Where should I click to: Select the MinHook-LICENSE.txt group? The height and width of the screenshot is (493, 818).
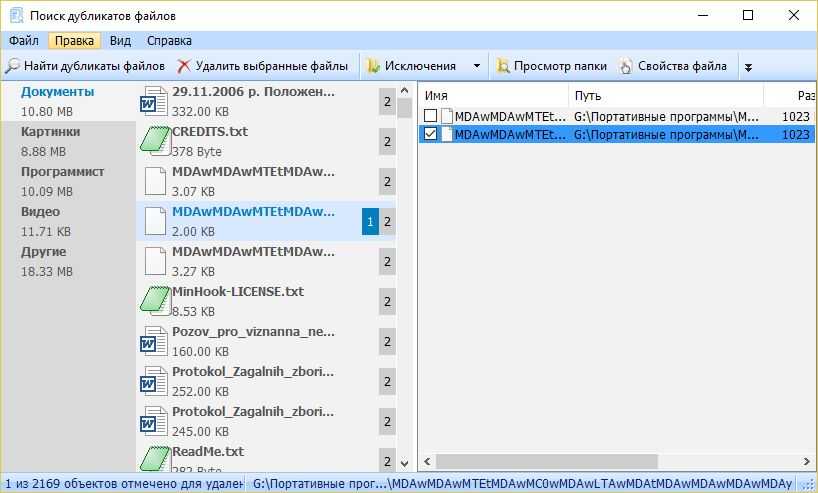click(266, 302)
